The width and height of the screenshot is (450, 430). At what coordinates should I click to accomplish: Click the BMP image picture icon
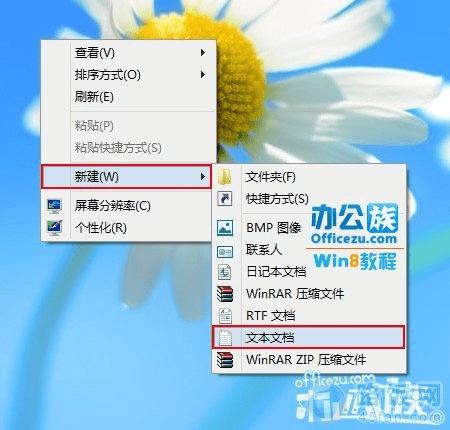[225, 228]
